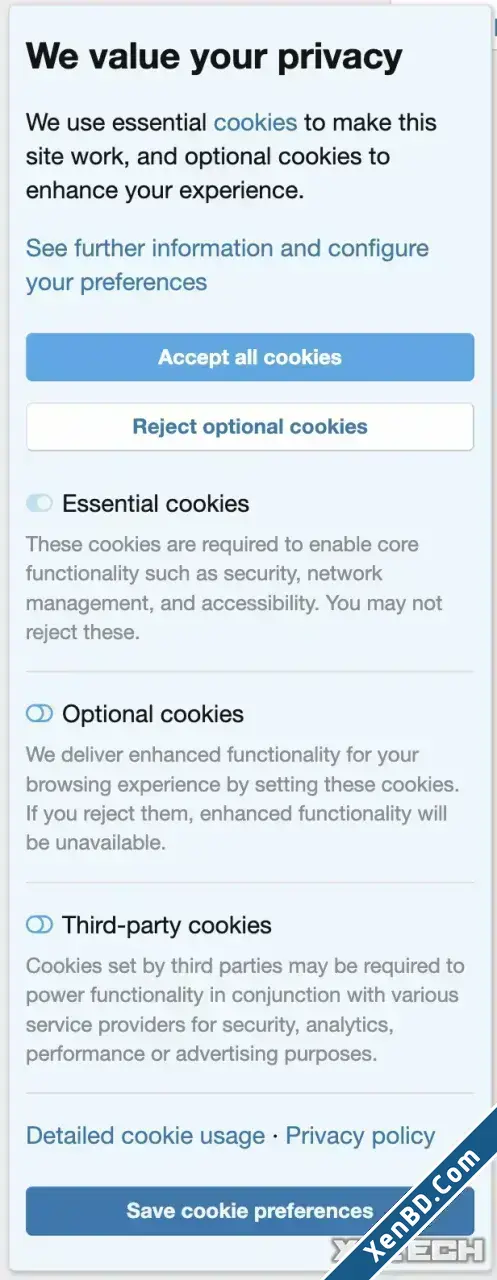The height and width of the screenshot is (1280, 497).
Task: Click the Essential cookies description paragraph
Action: (235, 588)
